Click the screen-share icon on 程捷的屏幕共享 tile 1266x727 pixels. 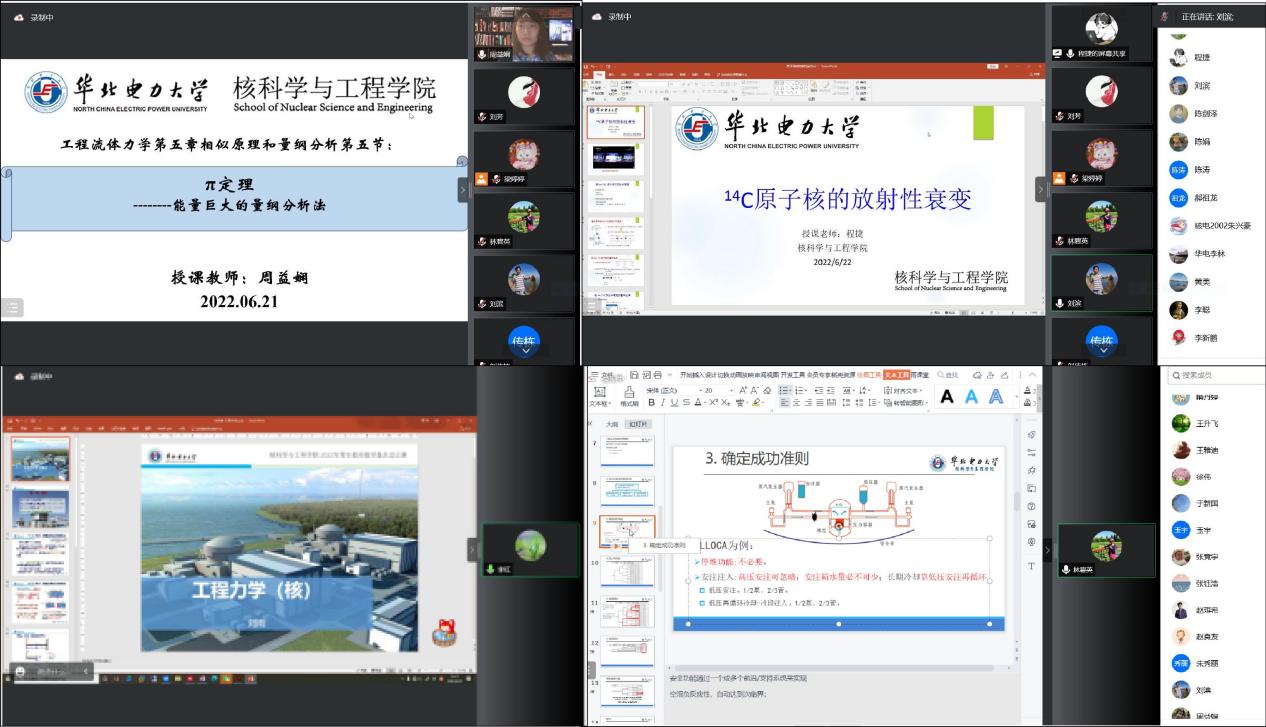(1057, 54)
